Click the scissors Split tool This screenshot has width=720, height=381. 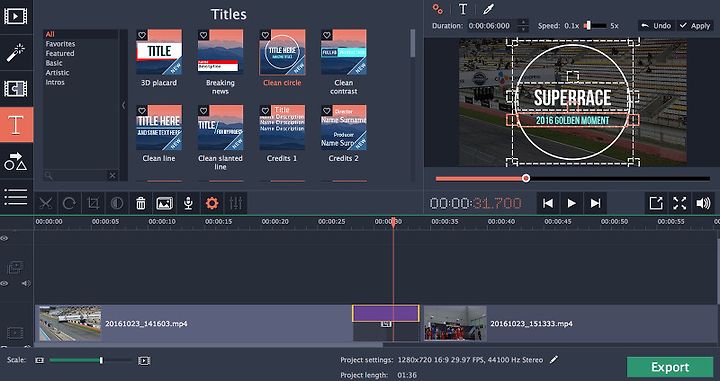pos(45,203)
